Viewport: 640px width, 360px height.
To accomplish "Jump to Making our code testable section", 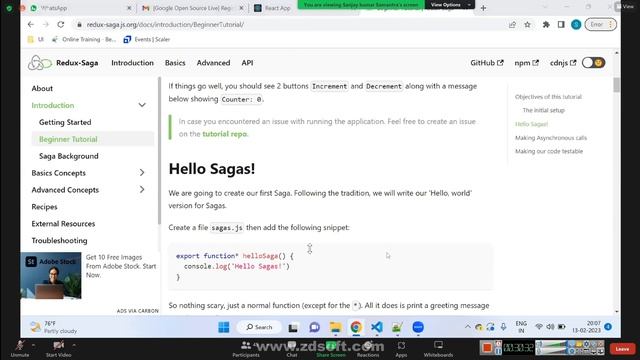I will point(549,151).
